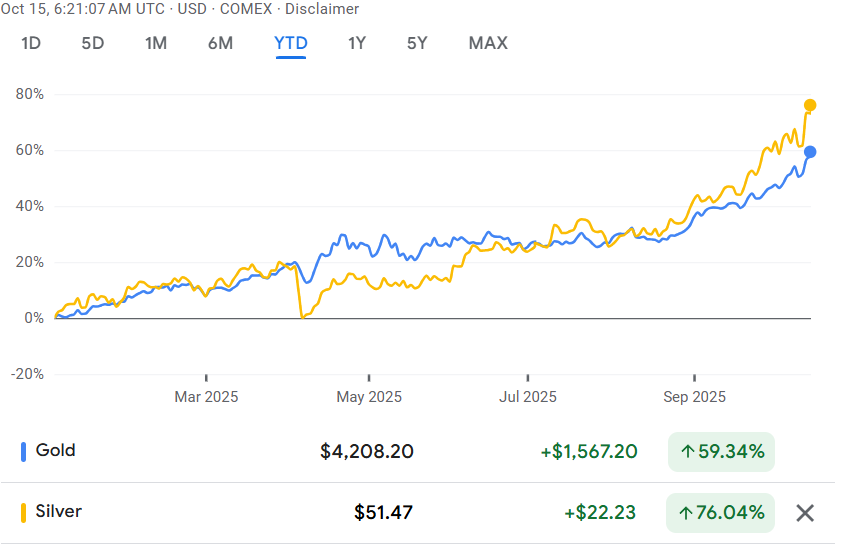Image resolution: width=849 pixels, height=549 pixels.
Task: Select the YTD range tab
Action: pos(291,43)
